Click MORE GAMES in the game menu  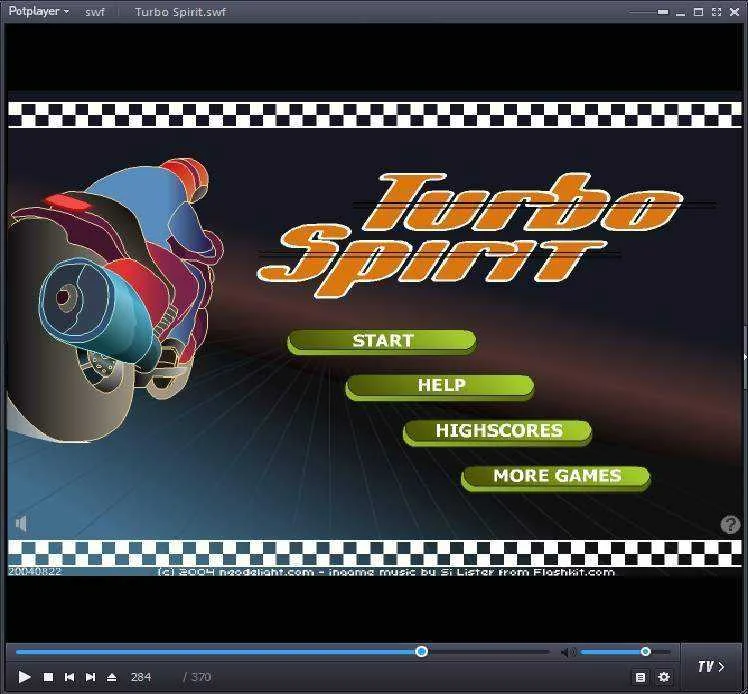coord(556,477)
